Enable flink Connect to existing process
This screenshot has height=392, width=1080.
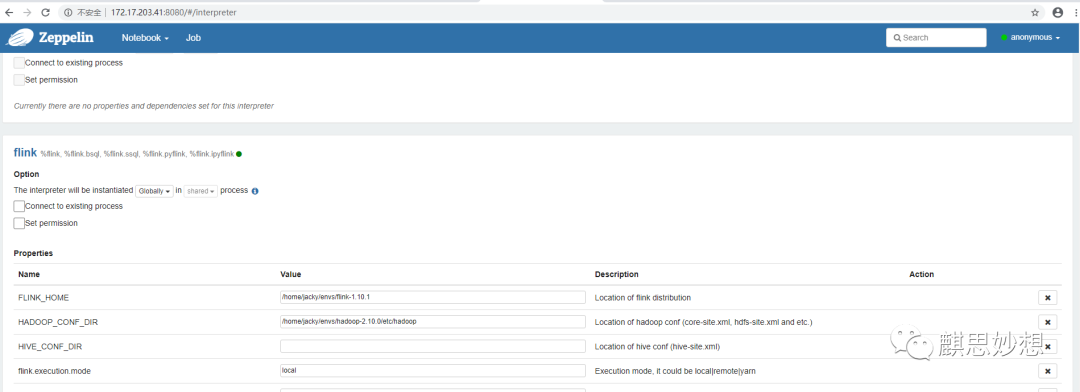[x=19, y=206]
